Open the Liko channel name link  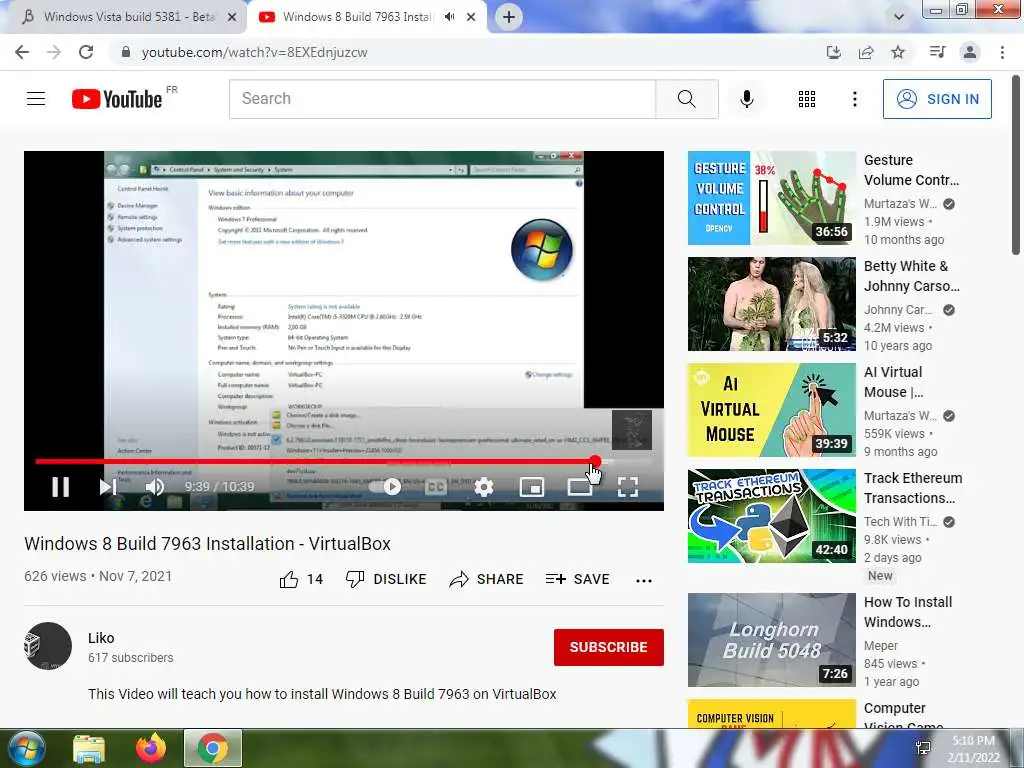click(x=101, y=638)
